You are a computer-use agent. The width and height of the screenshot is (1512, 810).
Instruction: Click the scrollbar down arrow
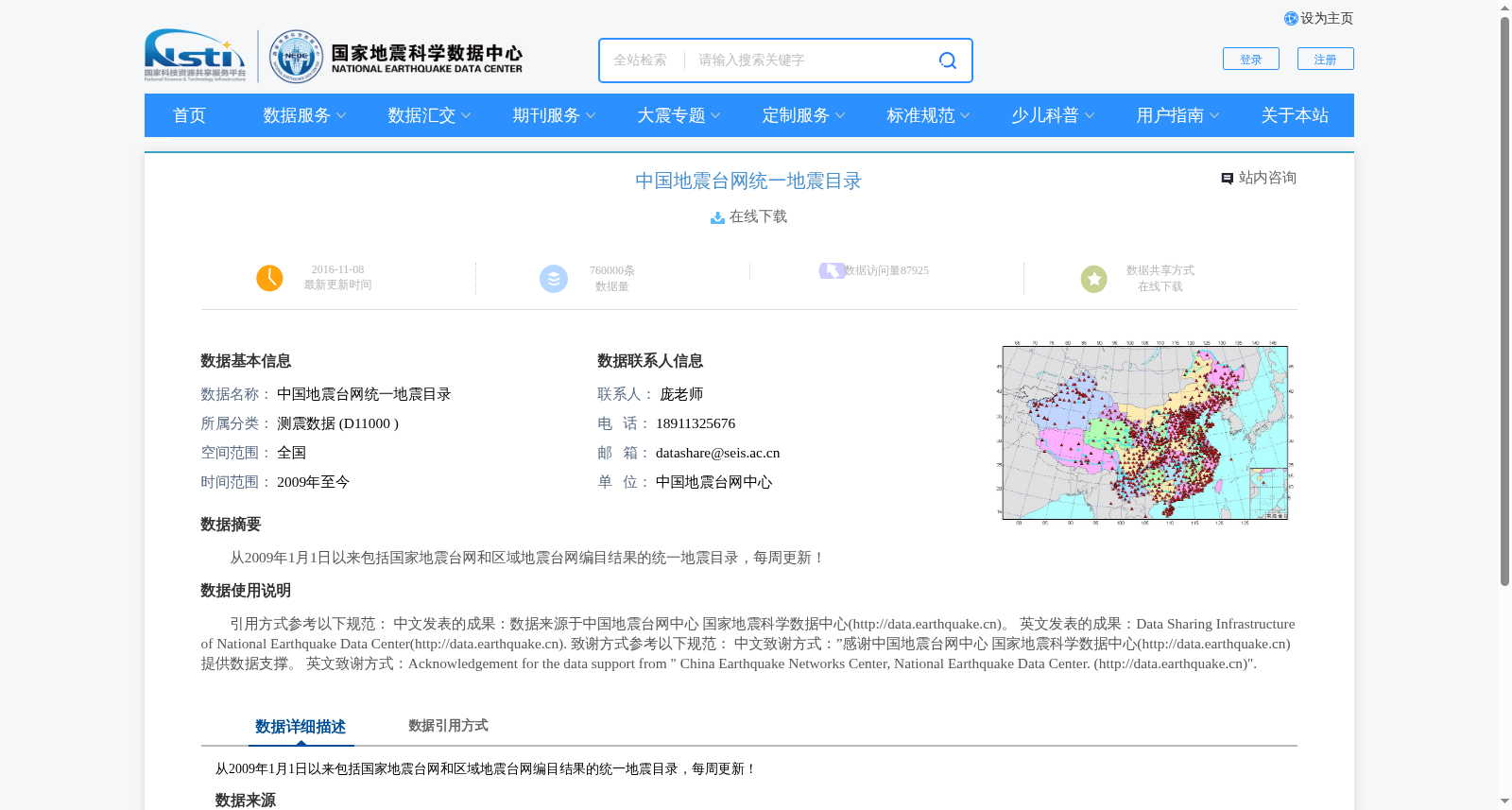[1504, 801]
